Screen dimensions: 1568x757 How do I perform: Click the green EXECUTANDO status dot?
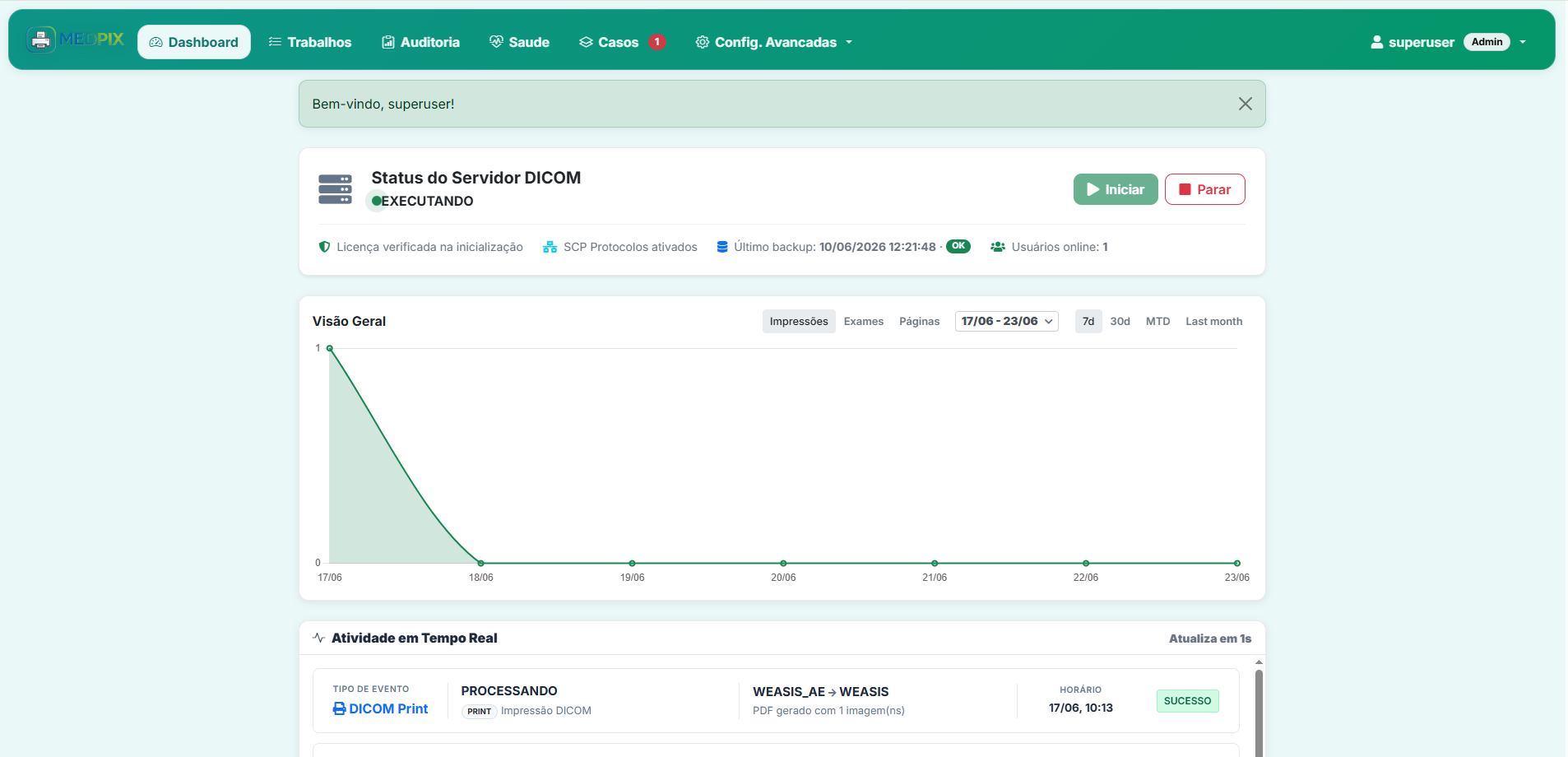377,201
